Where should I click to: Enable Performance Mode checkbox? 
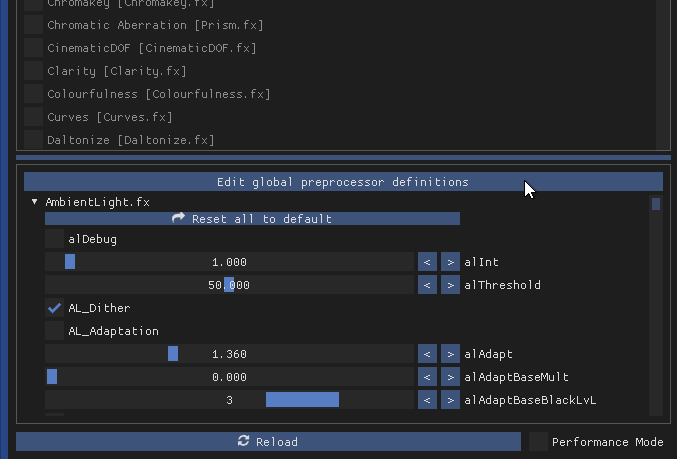coord(538,442)
